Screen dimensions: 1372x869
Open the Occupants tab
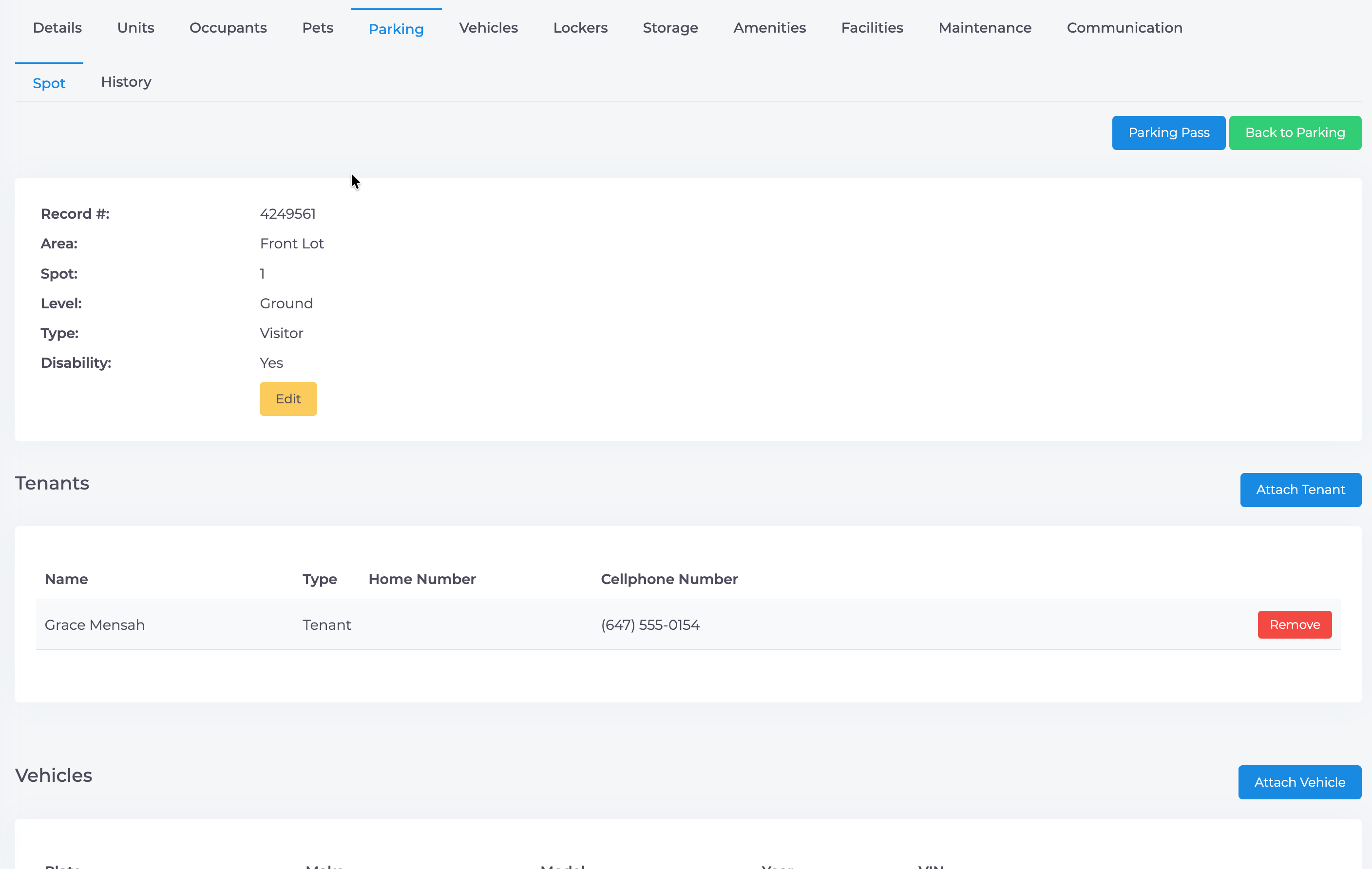[x=228, y=27]
